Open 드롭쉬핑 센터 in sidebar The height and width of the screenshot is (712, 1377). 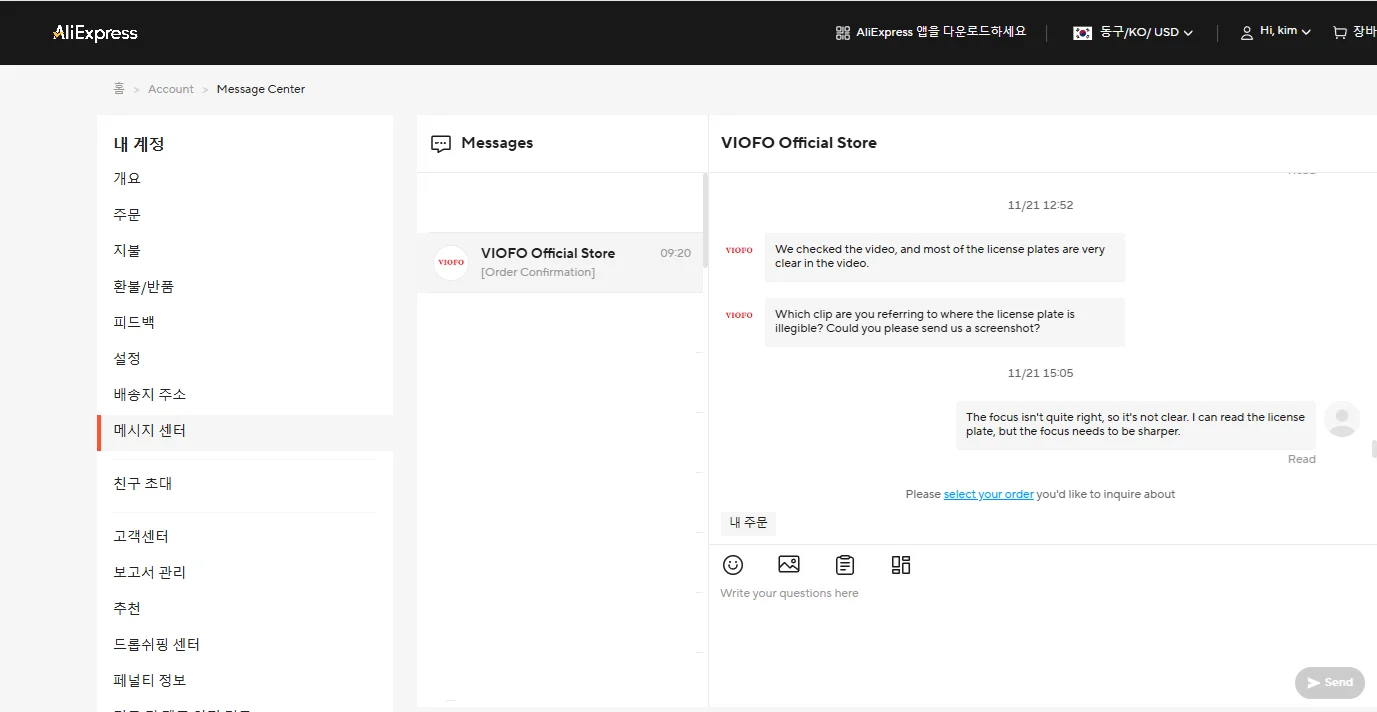tap(157, 644)
